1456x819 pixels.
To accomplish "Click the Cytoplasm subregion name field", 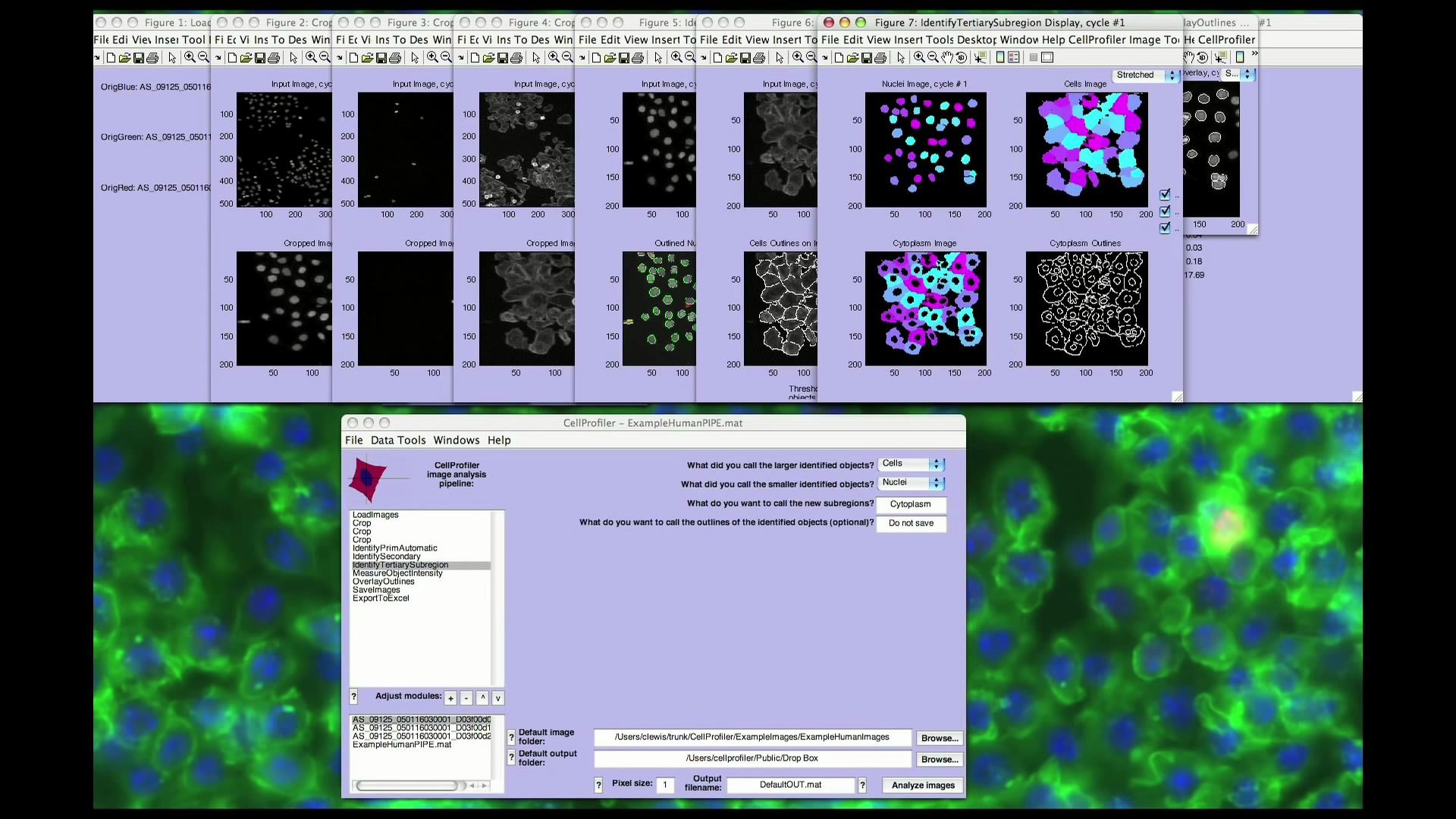I will tap(911, 504).
